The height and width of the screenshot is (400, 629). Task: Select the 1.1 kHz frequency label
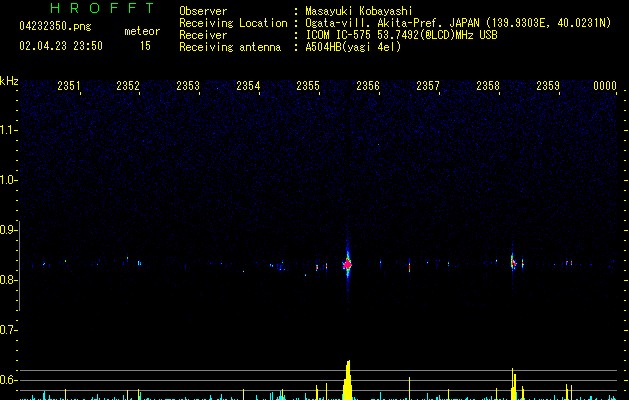pos(8,130)
